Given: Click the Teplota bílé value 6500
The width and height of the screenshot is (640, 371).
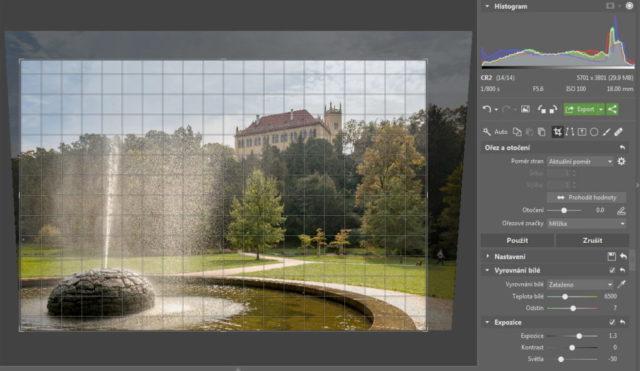Looking at the screenshot, I should point(610,296).
